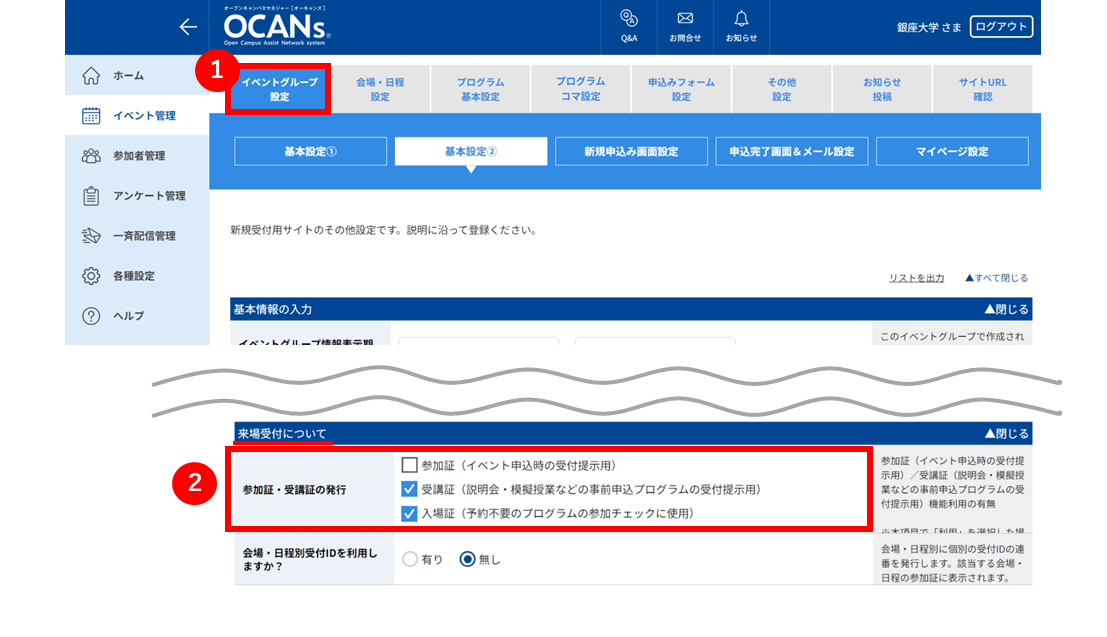Uncheck the 入場証 checkbox
This screenshot has width=1107, height=637.
[409, 513]
